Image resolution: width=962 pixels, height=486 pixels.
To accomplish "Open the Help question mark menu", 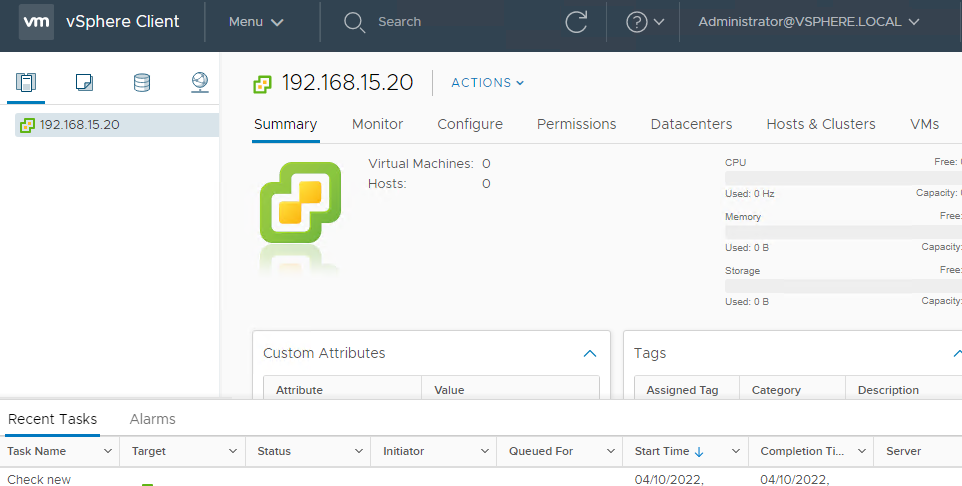I will point(636,22).
